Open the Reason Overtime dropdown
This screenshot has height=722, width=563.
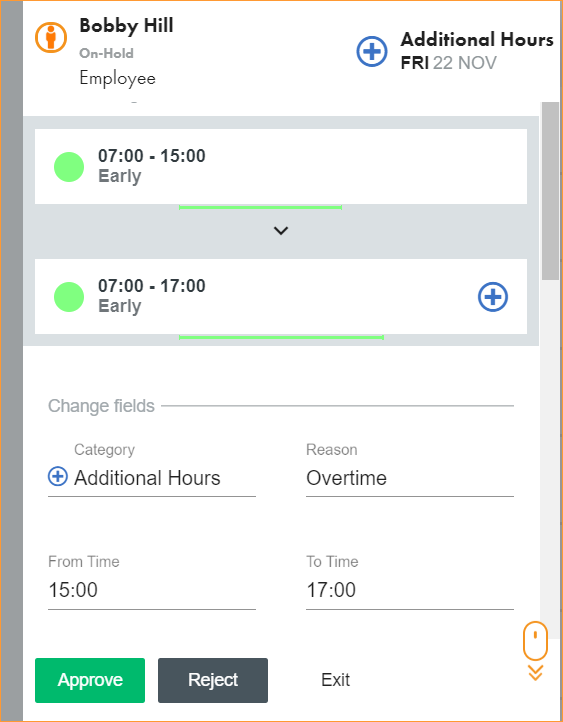(410, 478)
